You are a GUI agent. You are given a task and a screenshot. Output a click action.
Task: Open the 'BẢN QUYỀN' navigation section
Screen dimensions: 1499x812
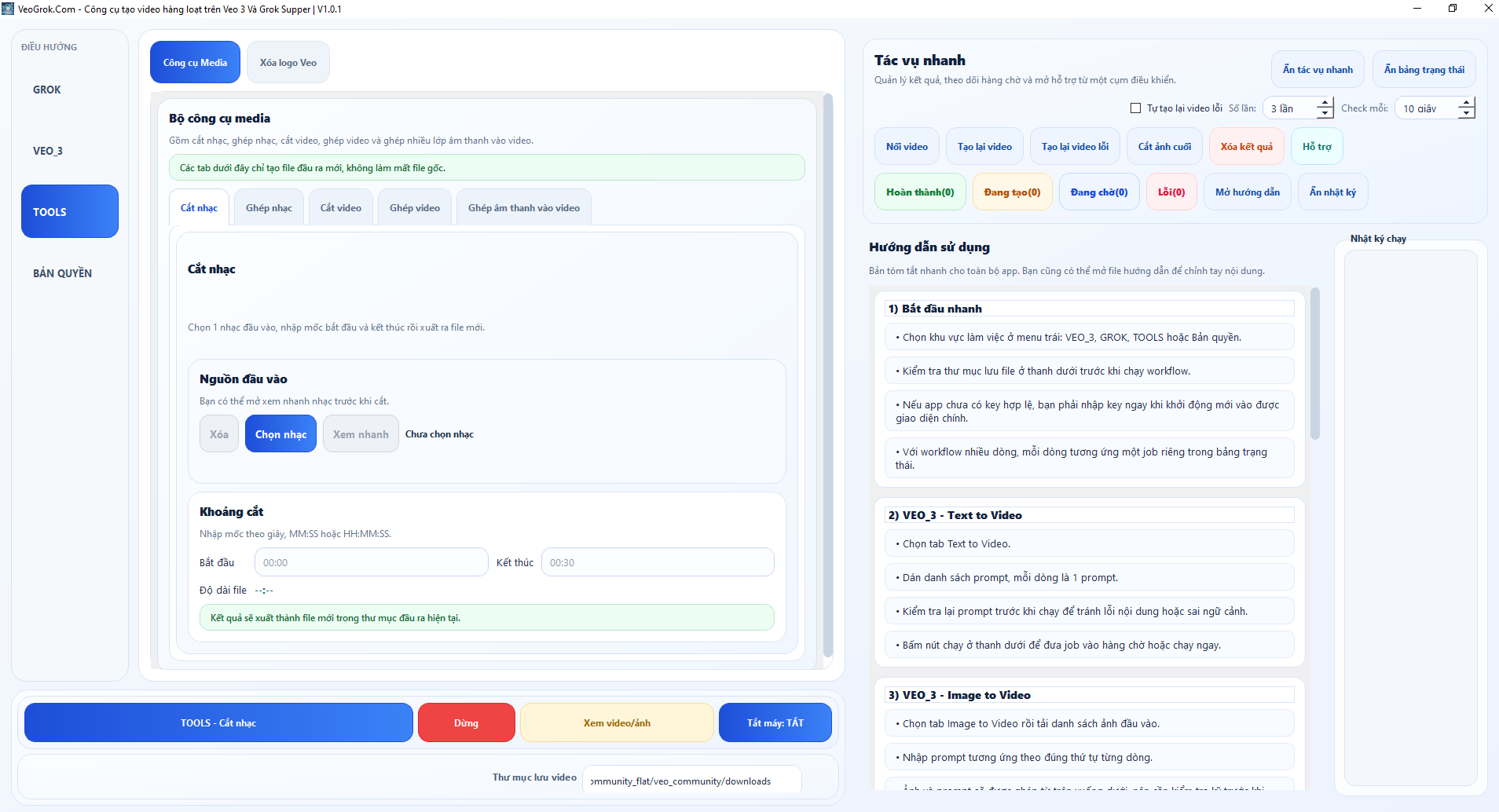point(62,273)
